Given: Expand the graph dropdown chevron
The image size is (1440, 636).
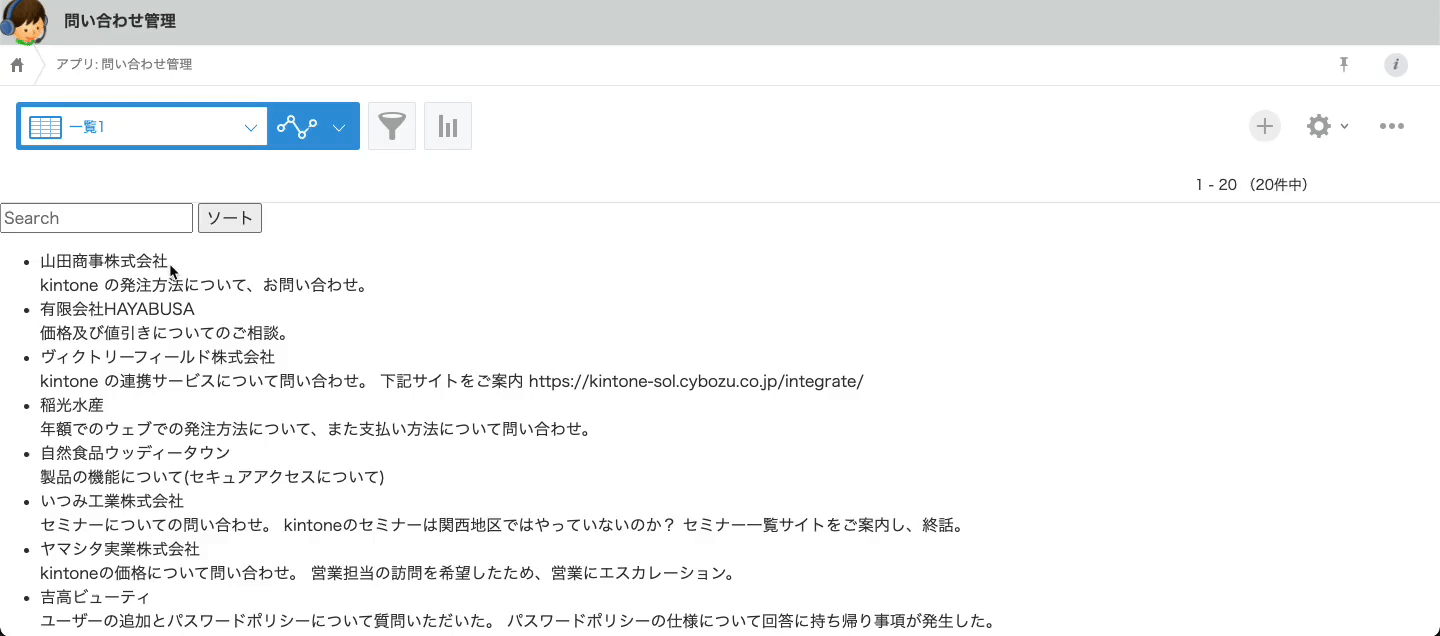Looking at the screenshot, I should point(339,127).
